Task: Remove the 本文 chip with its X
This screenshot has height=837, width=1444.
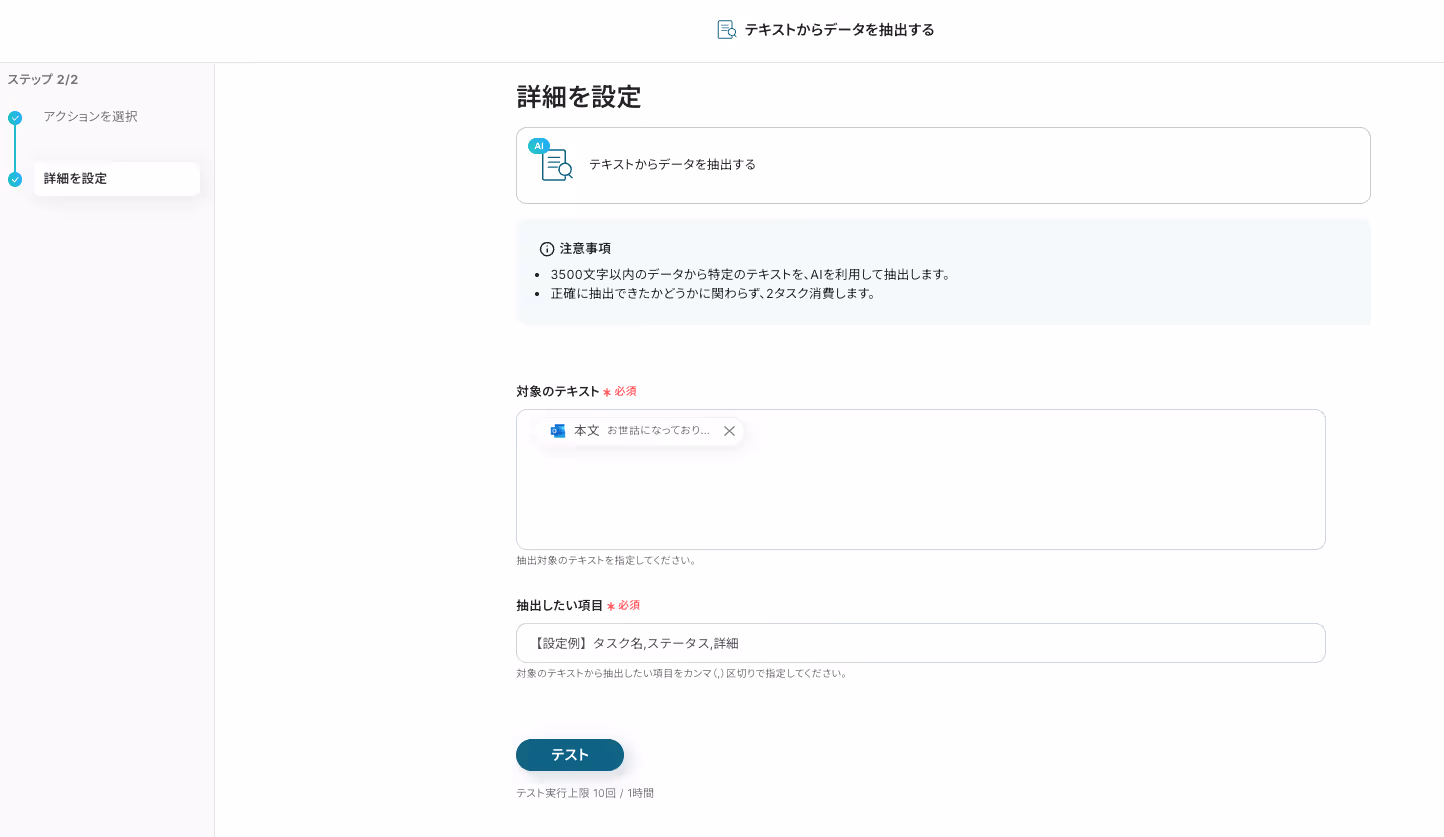Action: pyautogui.click(x=729, y=431)
